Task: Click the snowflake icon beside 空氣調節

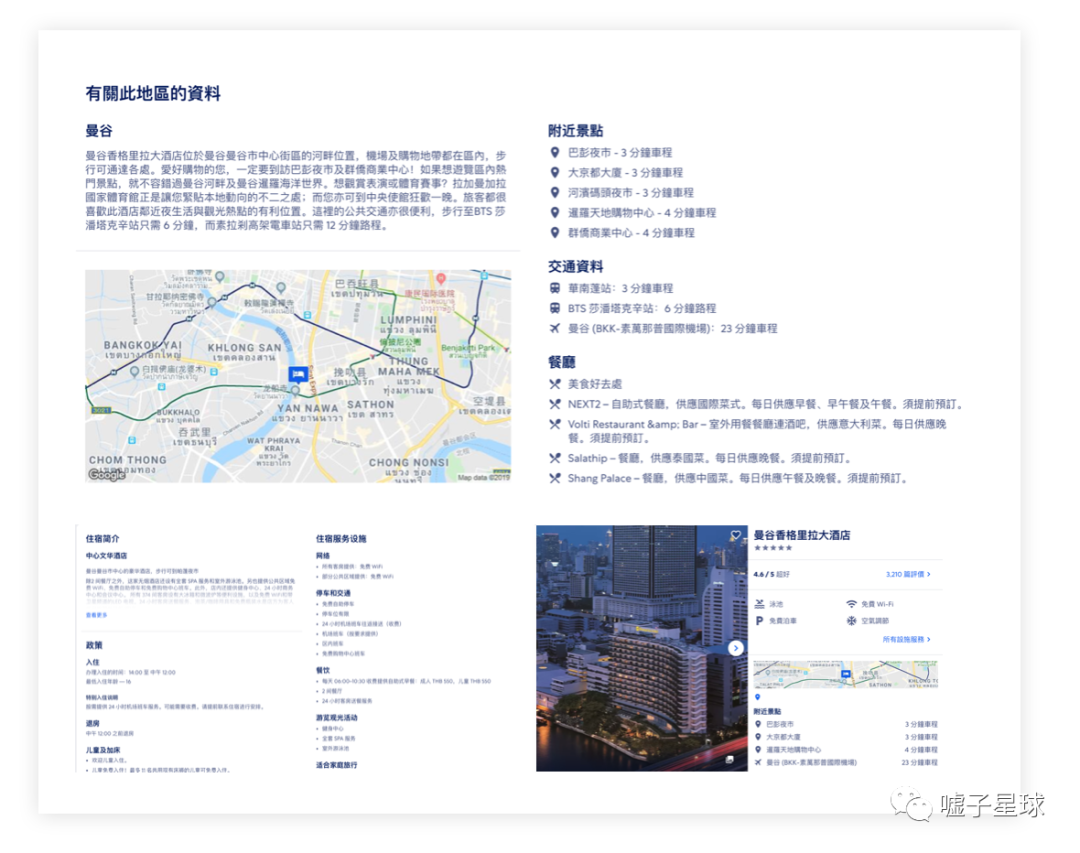Action: tap(851, 621)
